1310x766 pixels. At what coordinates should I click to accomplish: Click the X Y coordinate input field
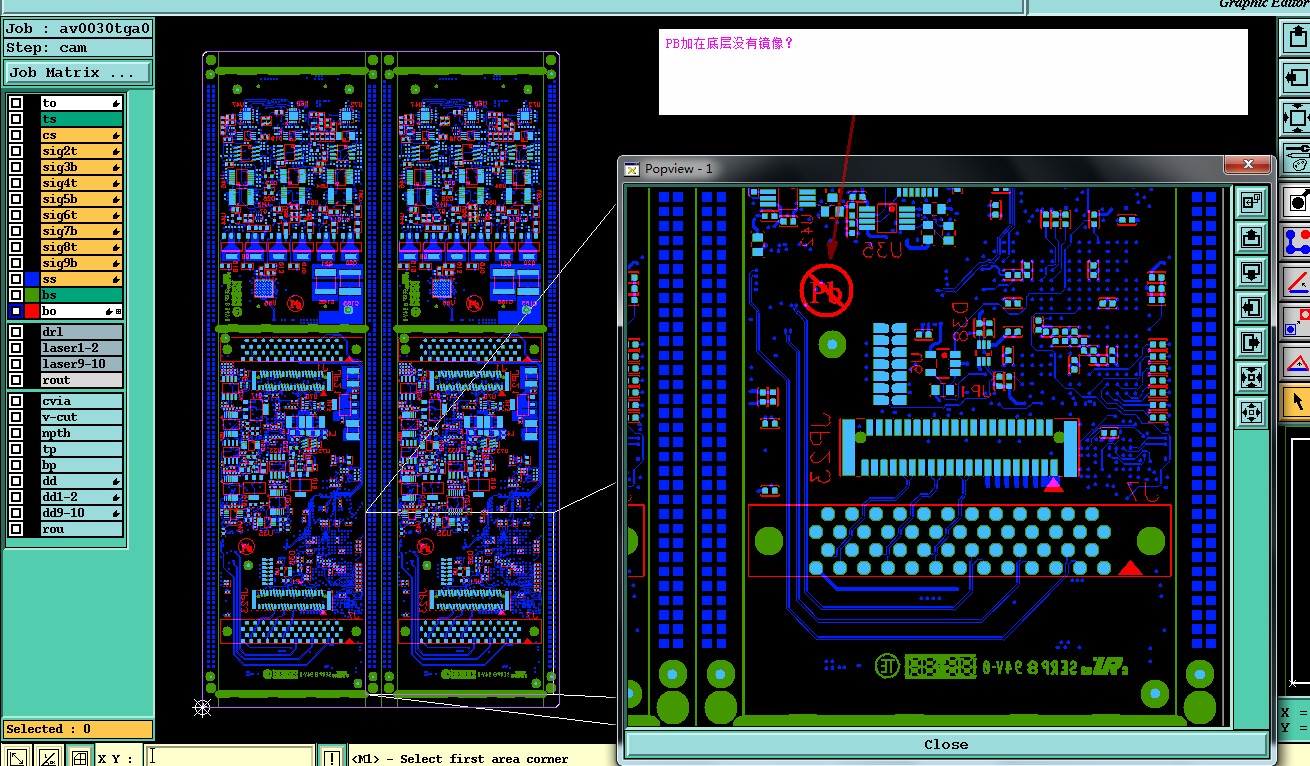[x=230, y=757]
